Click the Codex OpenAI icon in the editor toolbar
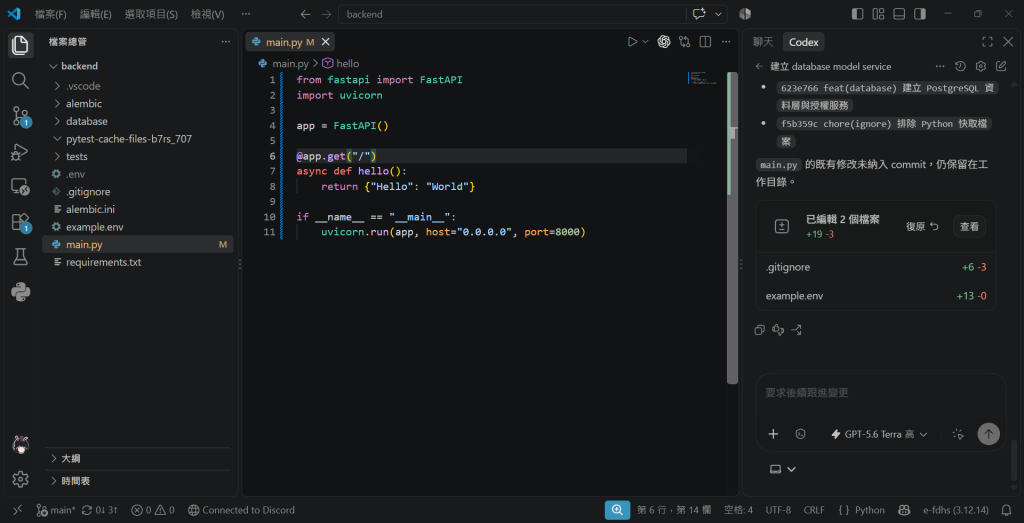This screenshot has height=523, width=1024. (664, 42)
